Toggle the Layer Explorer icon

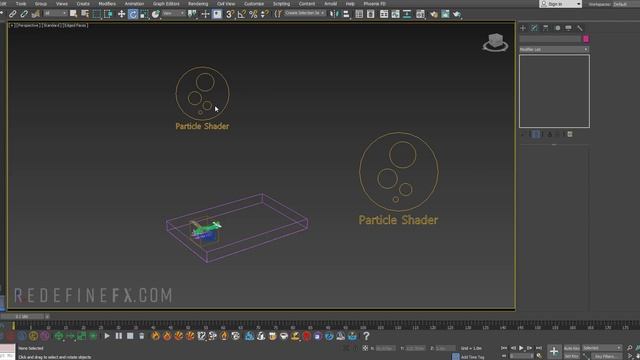pos(371,14)
